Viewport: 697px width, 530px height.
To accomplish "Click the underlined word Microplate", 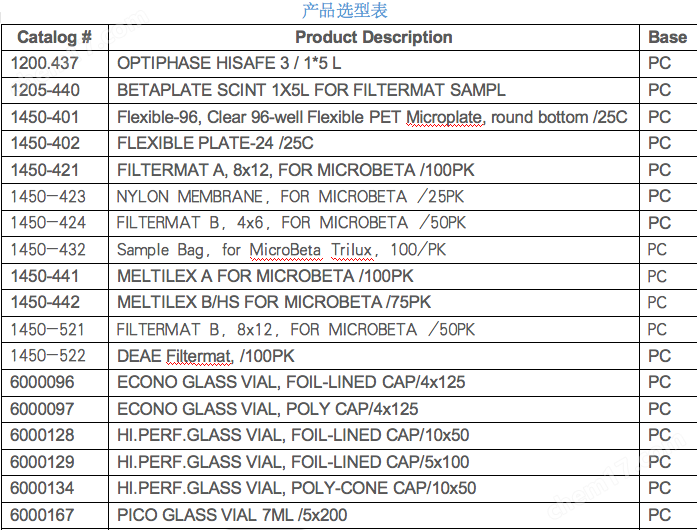I will click(x=445, y=117).
